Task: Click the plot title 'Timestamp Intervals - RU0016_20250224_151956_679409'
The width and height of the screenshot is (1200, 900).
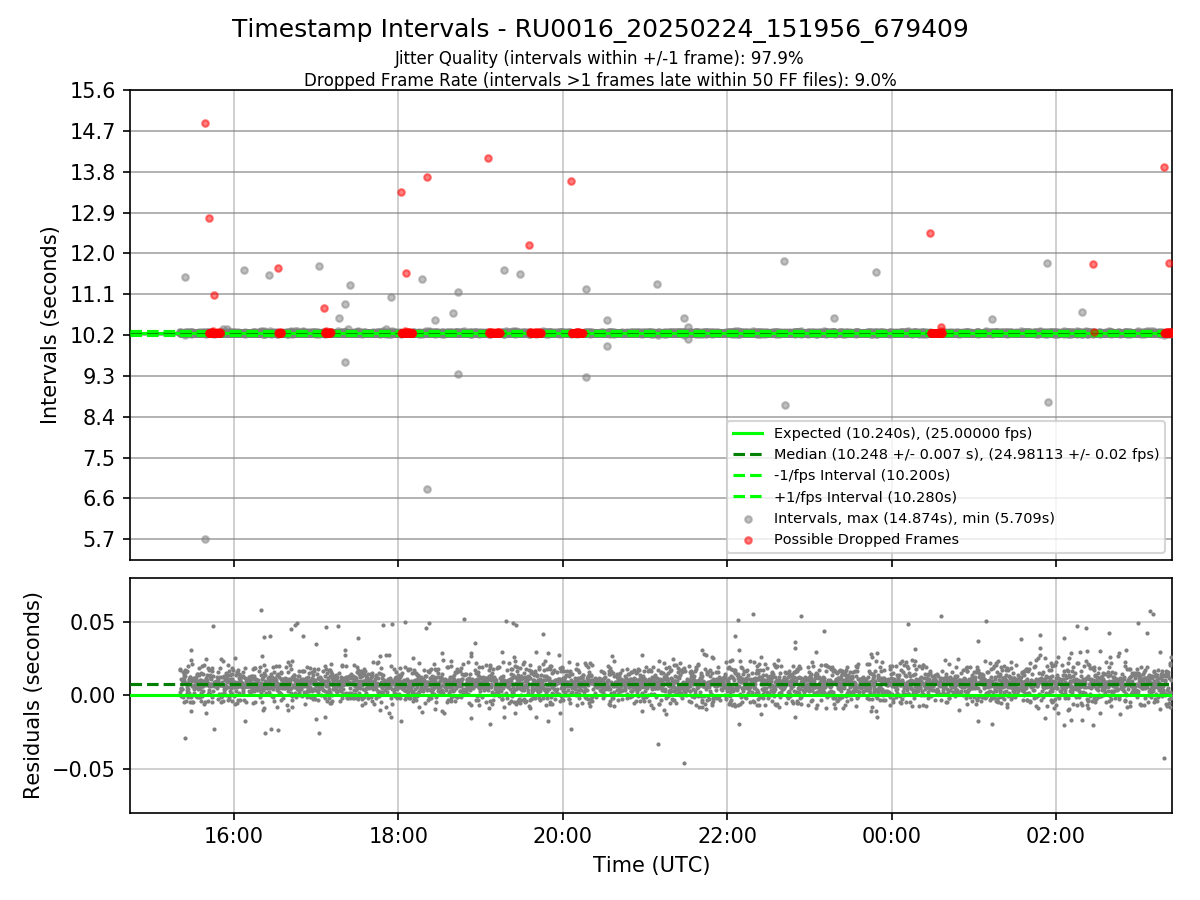Action: coord(600,29)
